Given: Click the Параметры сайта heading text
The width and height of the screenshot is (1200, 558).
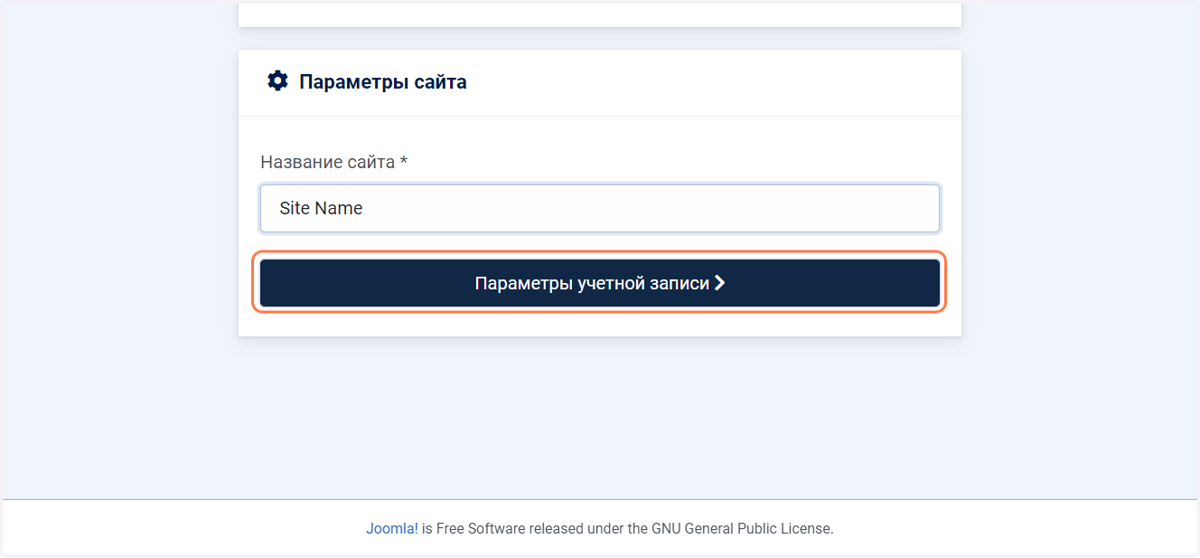Looking at the screenshot, I should (383, 82).
